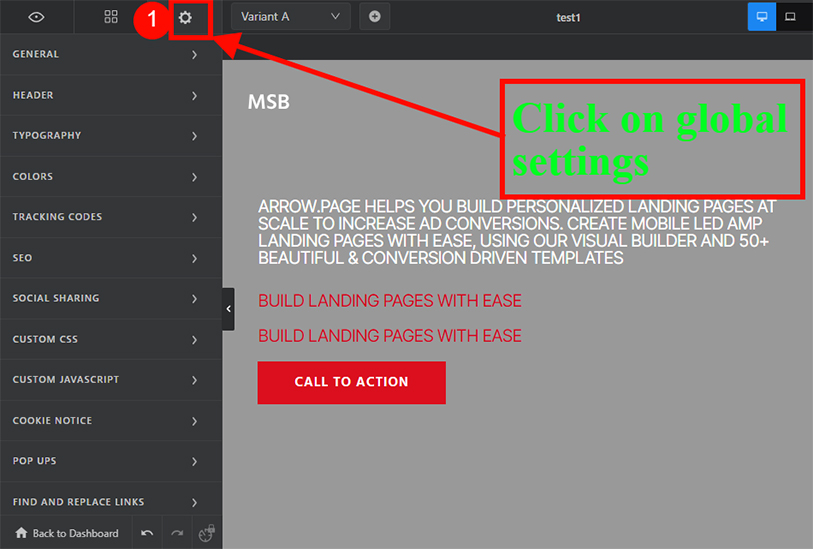
Task: Add a new variant with plus icon
Action: point(374,17)
